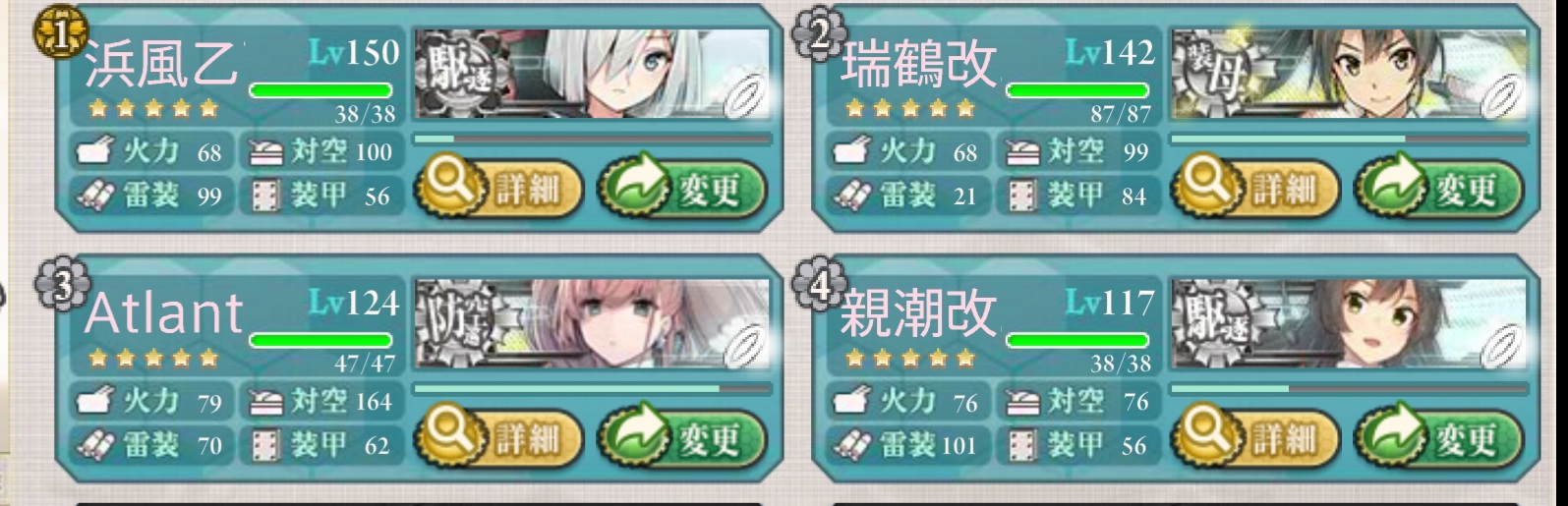Click 変更 button for 親潮改

click(x=1439, y=437)
